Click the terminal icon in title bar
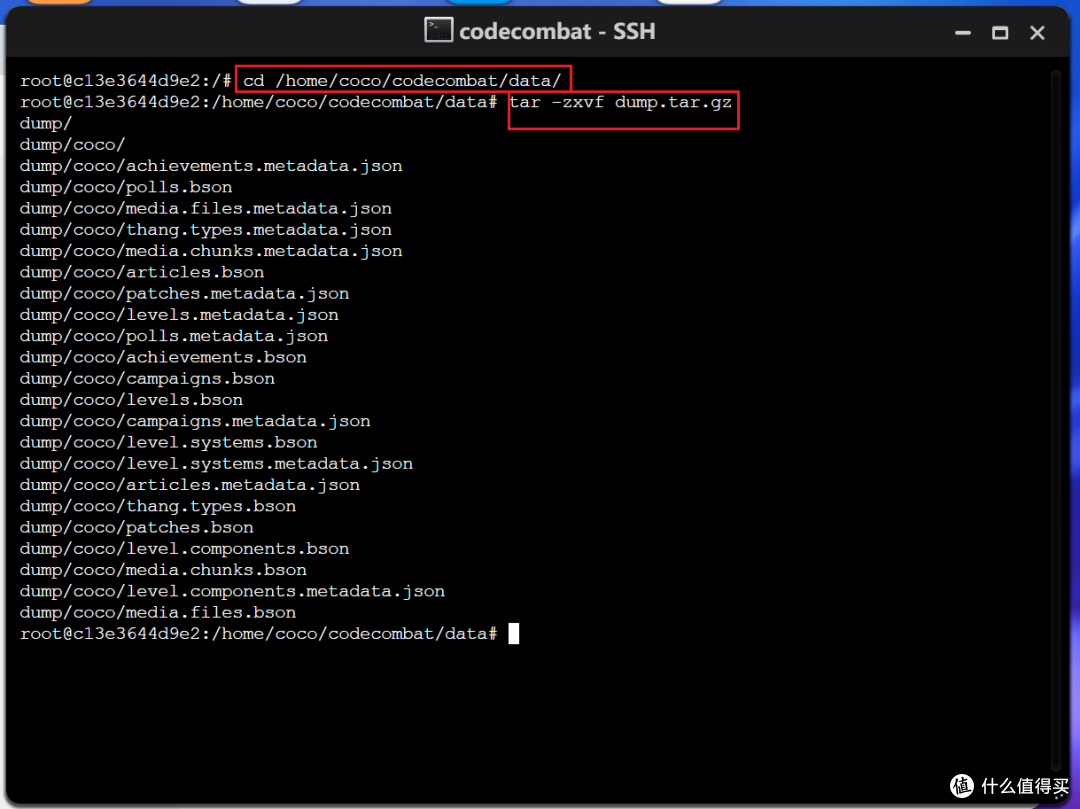The image size is (1080, 809). point(438,31)
